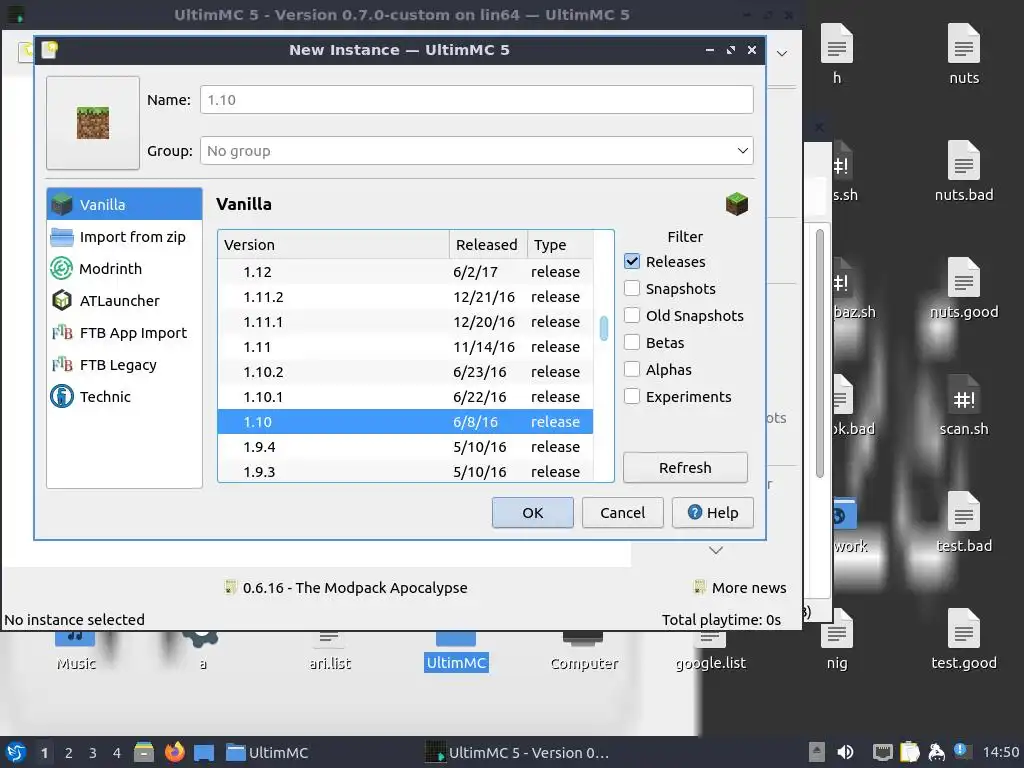Image resolution: width=1024 pixels, height=768 pixels.
Task: Switch to workspace 3 in taskbar
Action: click(x=93, y=753)
